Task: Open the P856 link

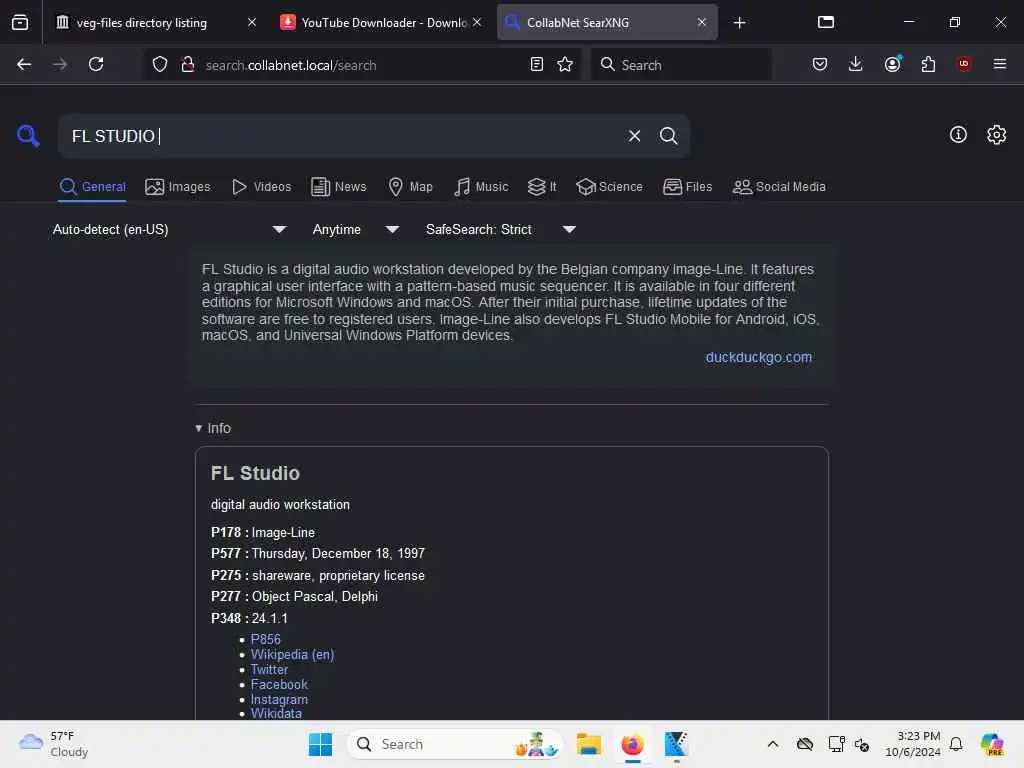Action: (265, 639)
